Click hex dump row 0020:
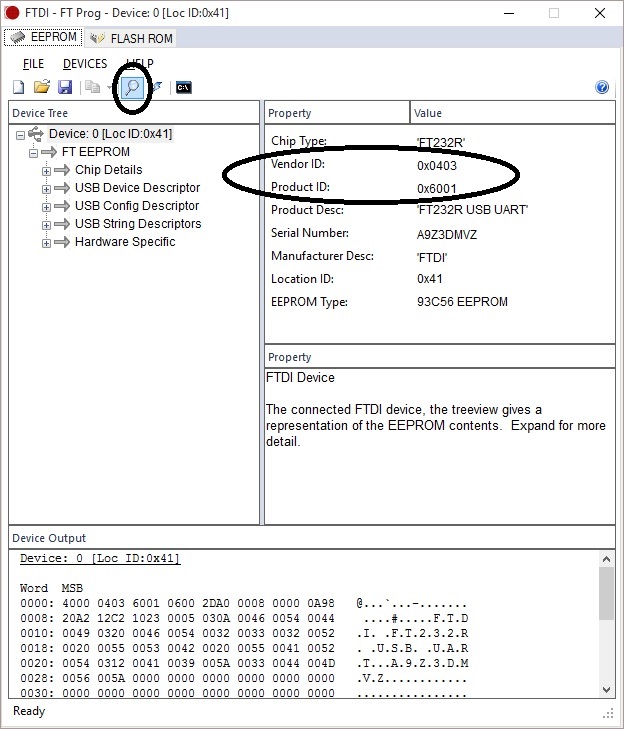Viewport: 624px width, 729px height. (244, 663)
